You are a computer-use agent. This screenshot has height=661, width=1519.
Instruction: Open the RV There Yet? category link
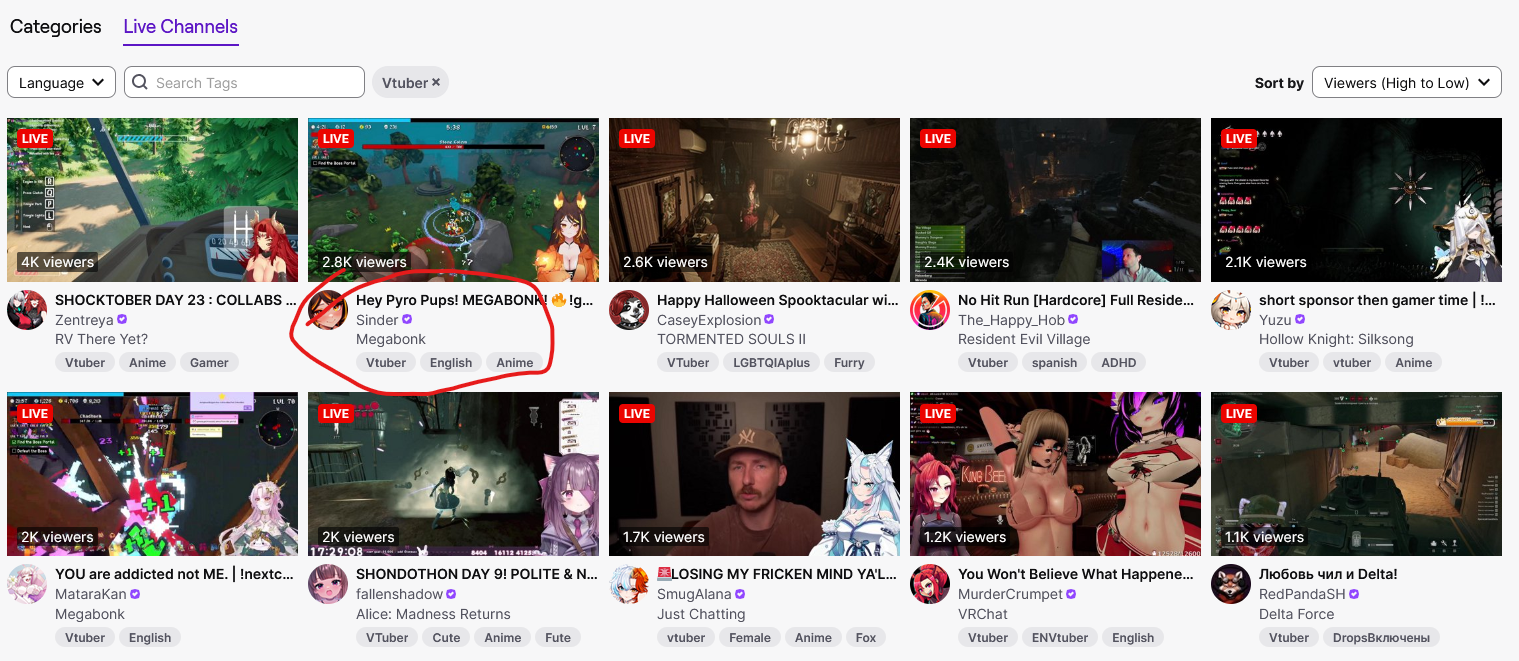[x=101, y=339]
